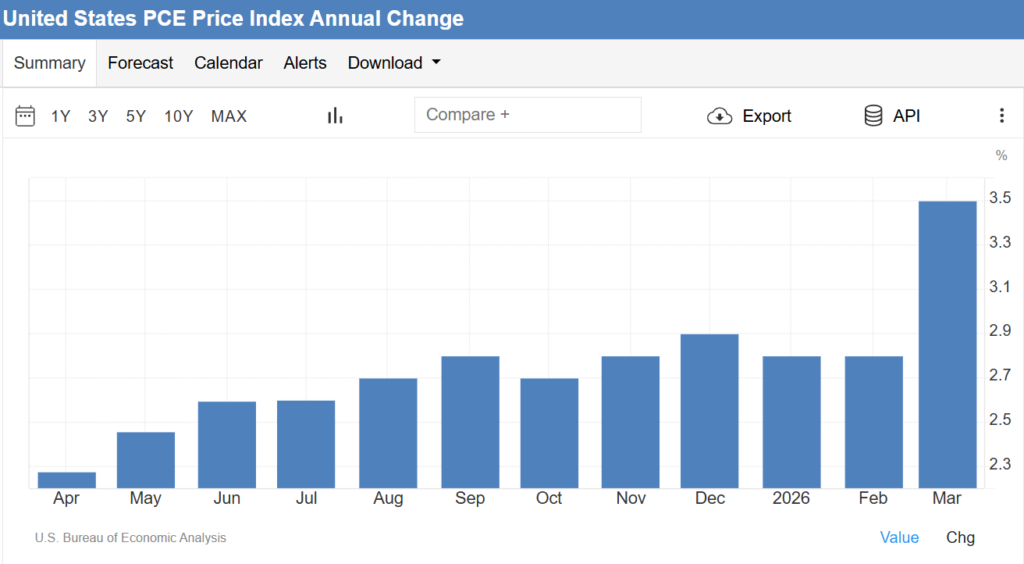Click the Compare + input field
Image resolution: width=1024 pixels, height=564 pixels.
coord(528,115)
